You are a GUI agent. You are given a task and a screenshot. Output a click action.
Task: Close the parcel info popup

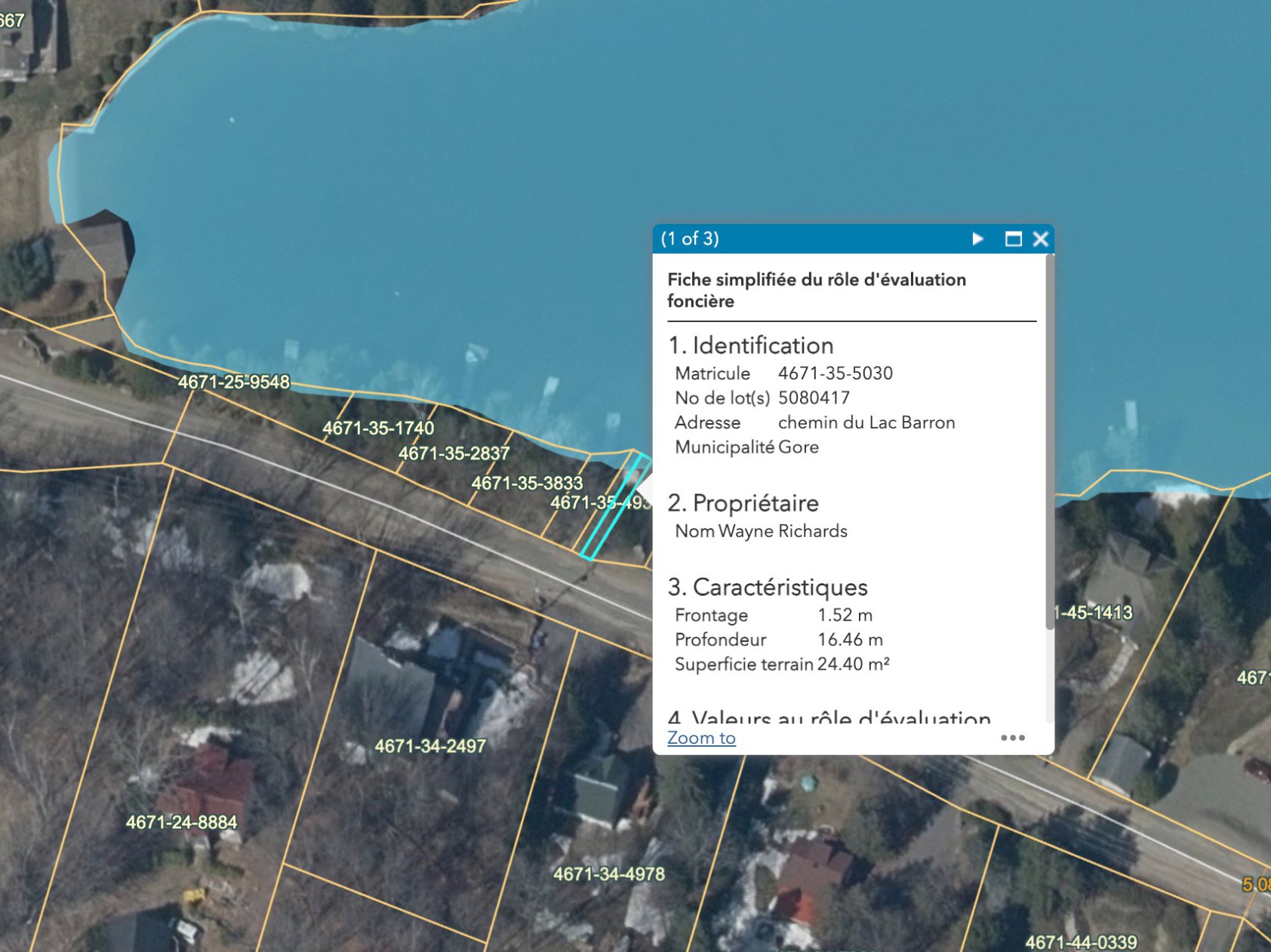(x=1041, y=239)
